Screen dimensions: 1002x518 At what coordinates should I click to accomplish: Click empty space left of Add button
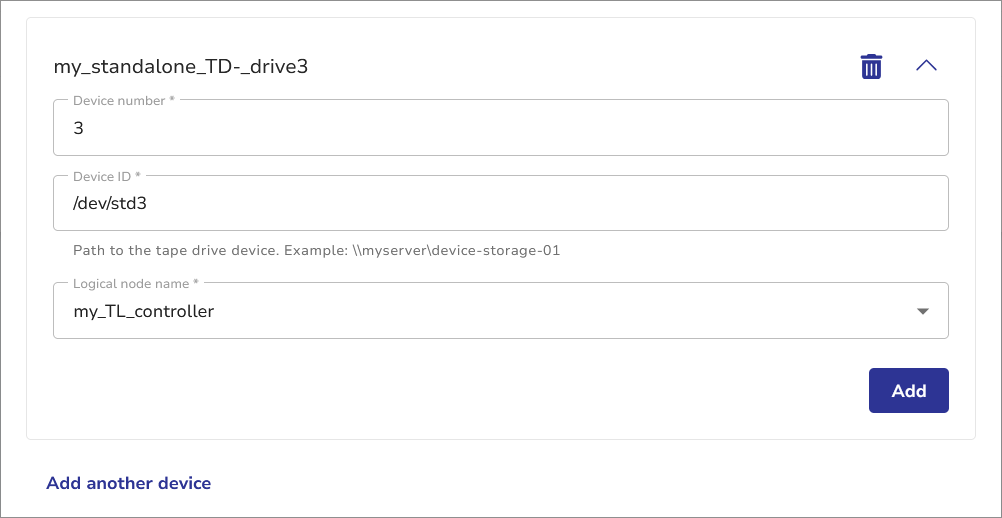[600, 391]
